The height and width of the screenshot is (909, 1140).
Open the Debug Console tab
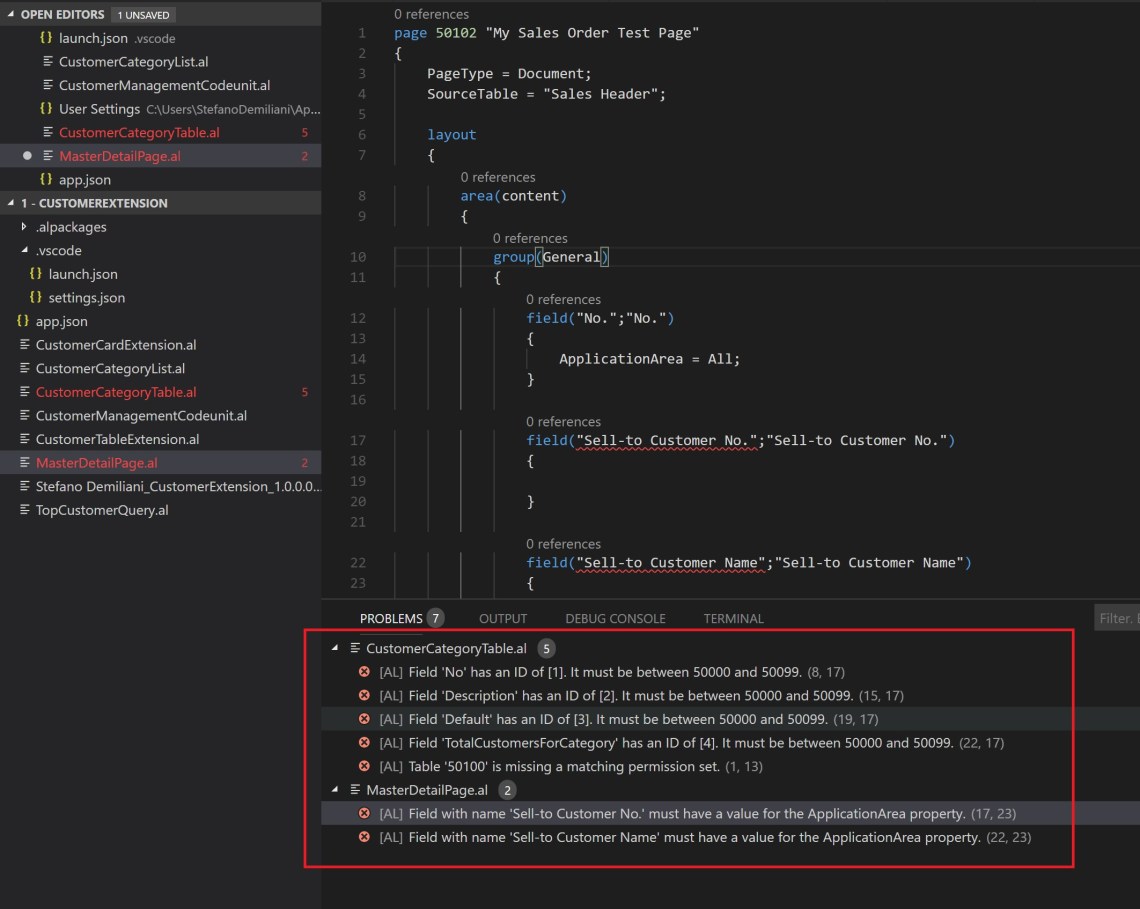point(615,619)
